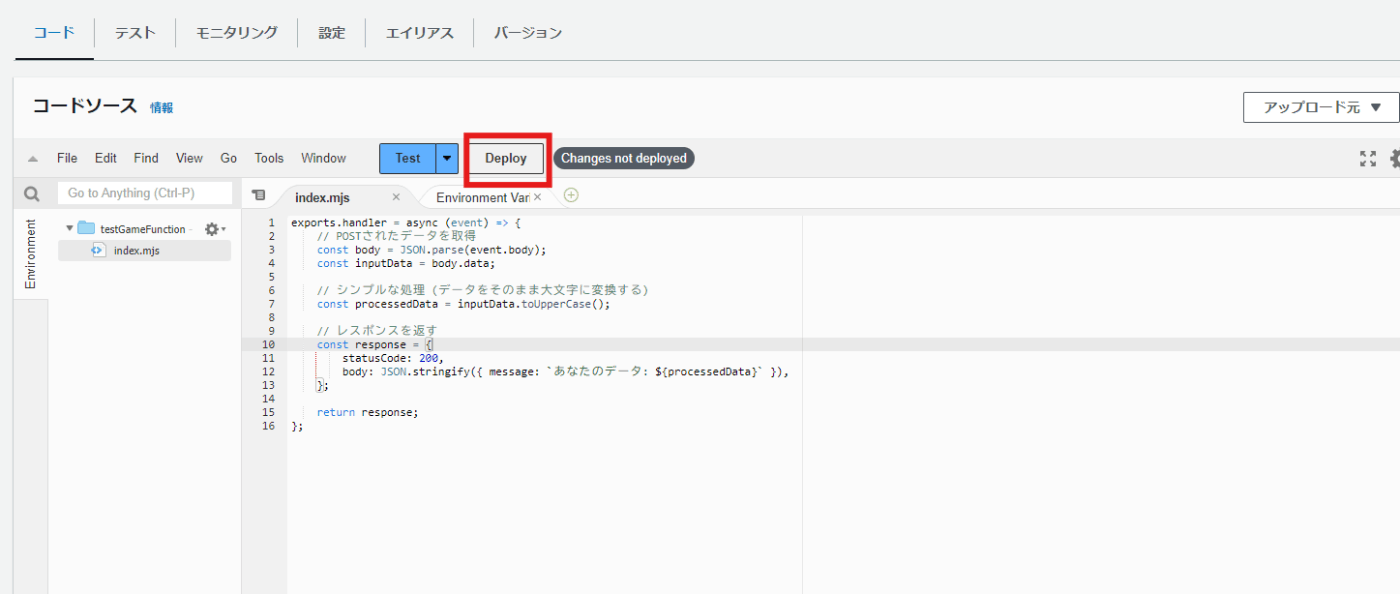Close the Environment Var tab
The image size is (1400, 594).
(537, 197)
